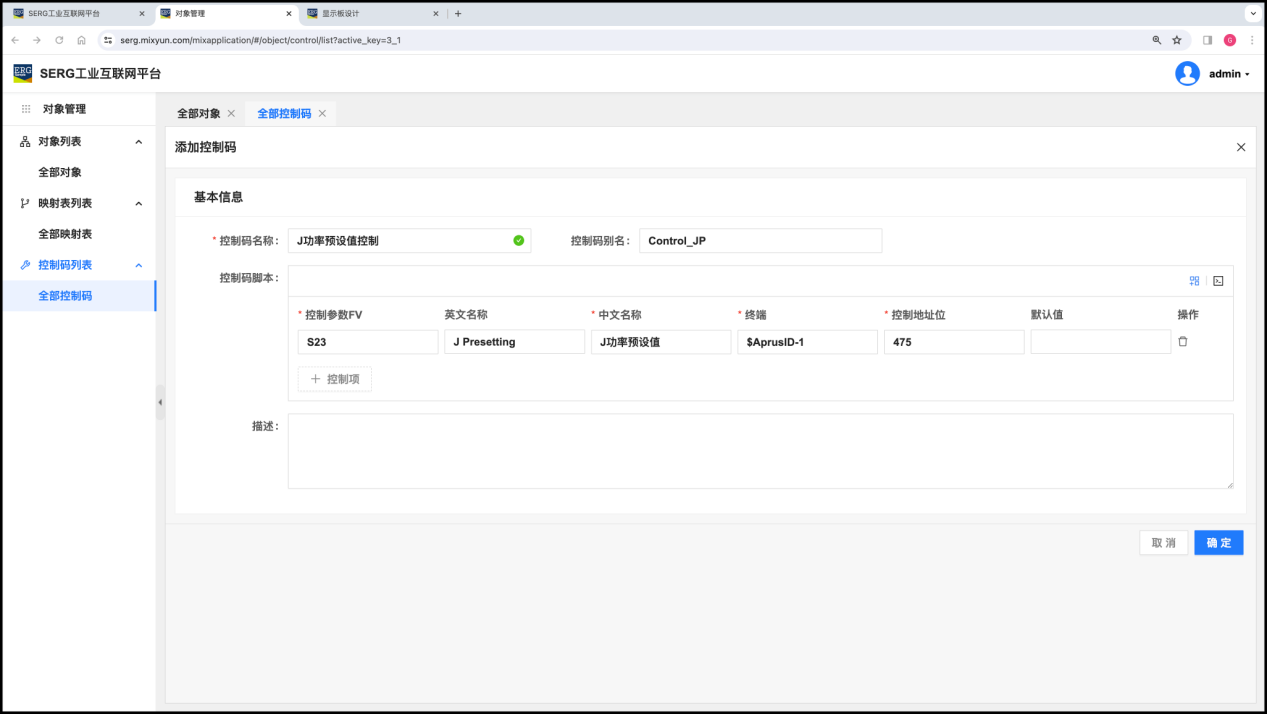Click the 描述 description text area
The height and width of the screenshot is (714, 1267).
pyautogui.click(x=760, y=451)
